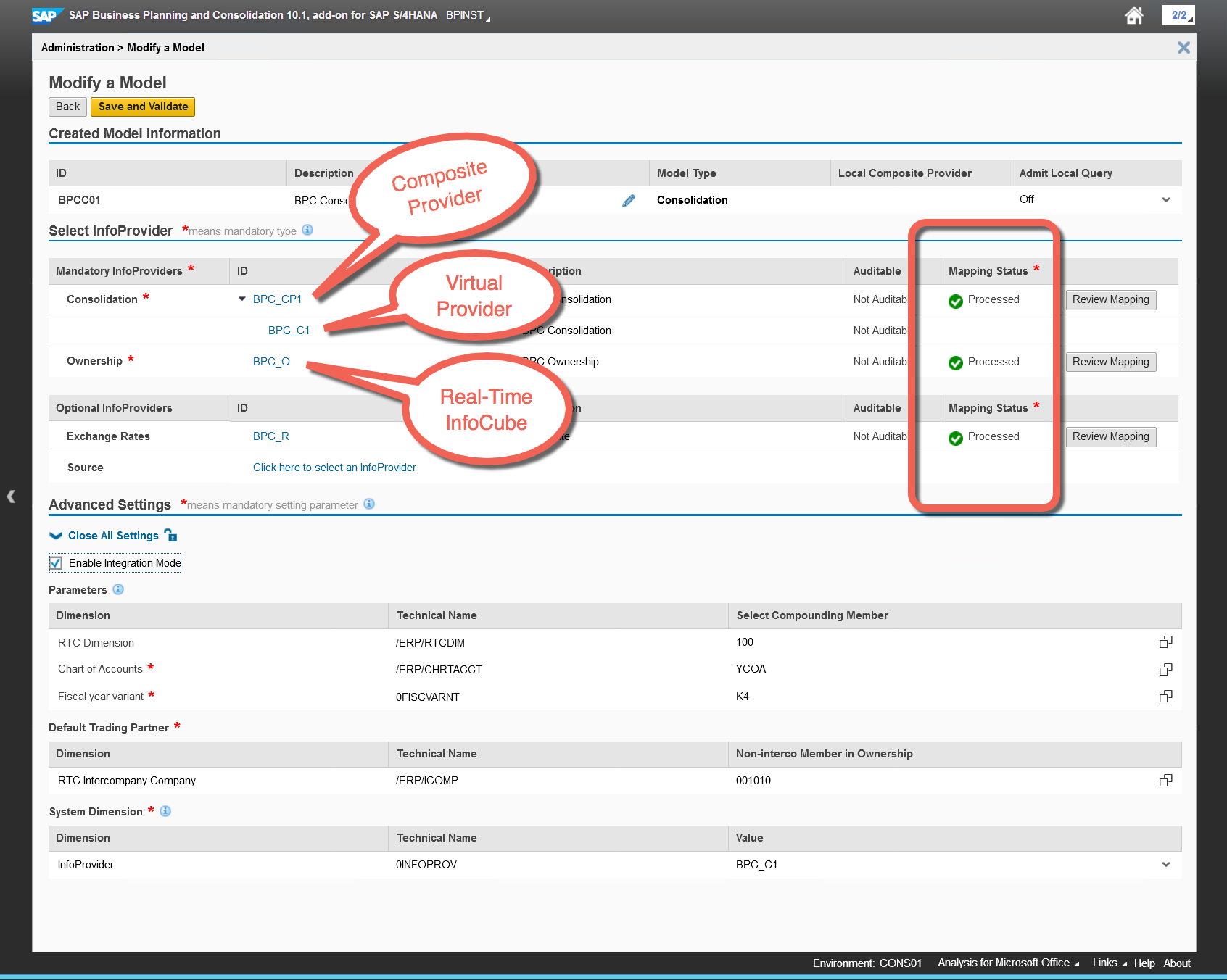
Task: Click here to select an InfoProvider link
Action: (334, 468)
